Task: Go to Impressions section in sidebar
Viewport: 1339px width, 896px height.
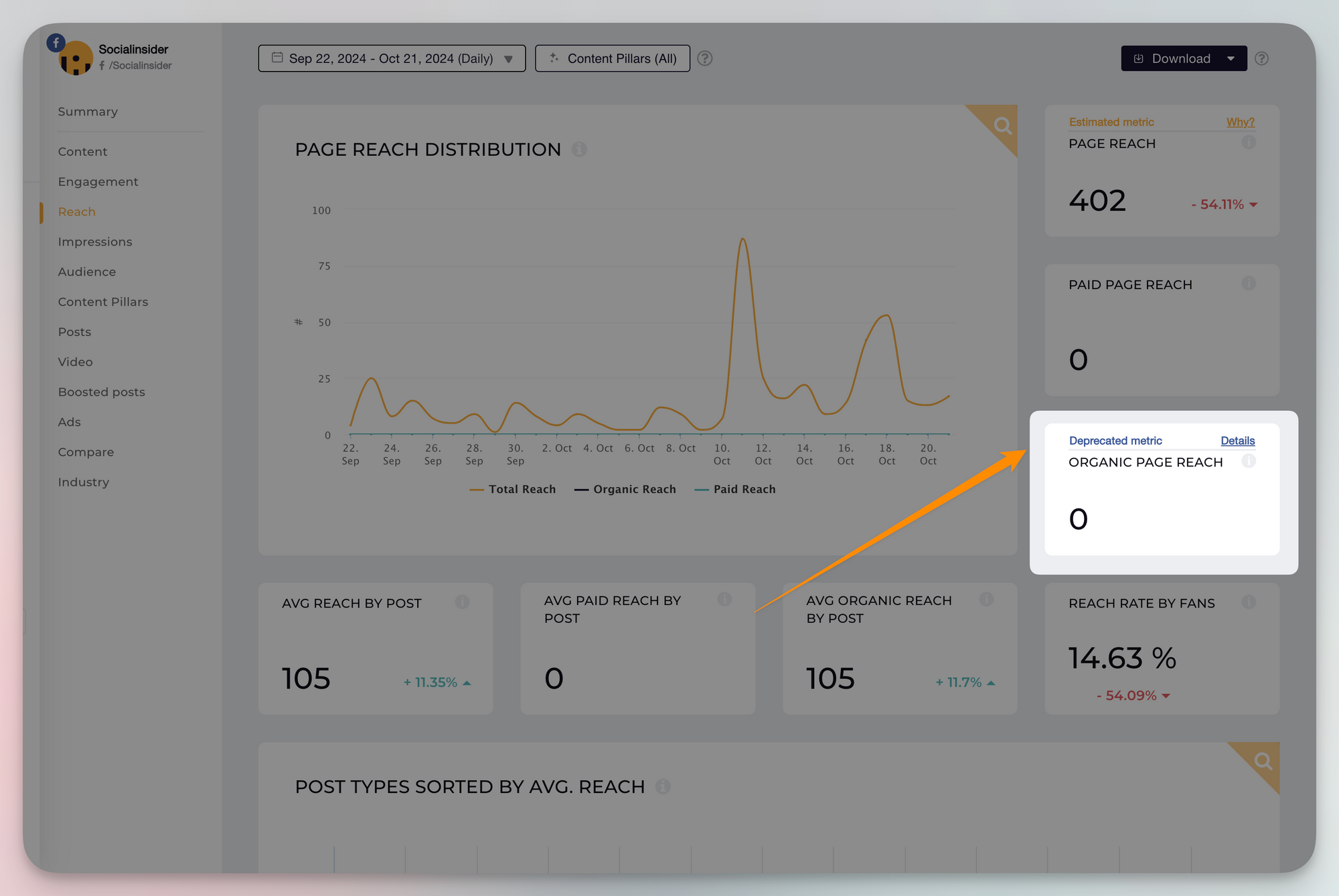Action: click(95, 242)
